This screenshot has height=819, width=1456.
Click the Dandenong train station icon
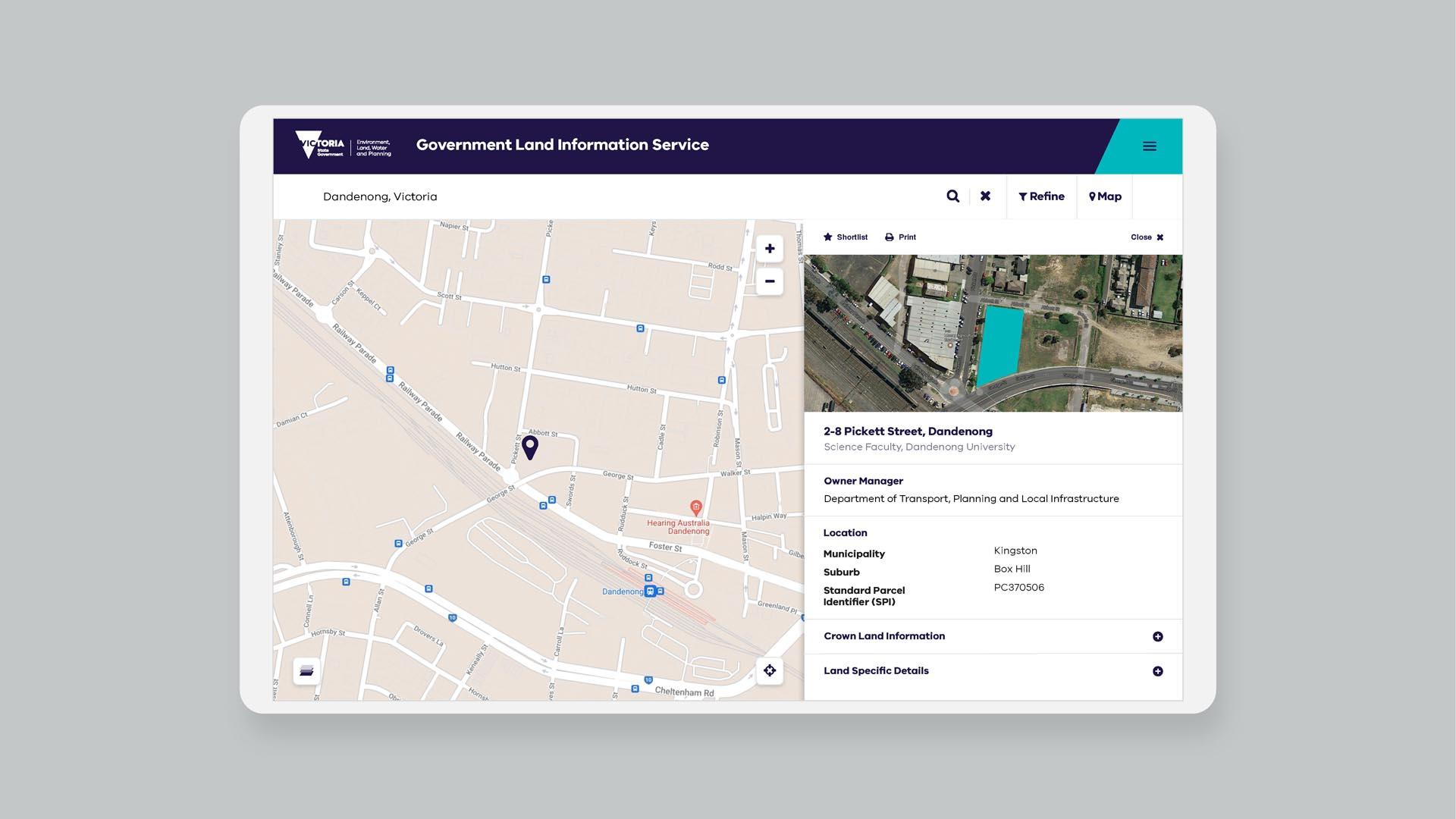tap(650, 591)
